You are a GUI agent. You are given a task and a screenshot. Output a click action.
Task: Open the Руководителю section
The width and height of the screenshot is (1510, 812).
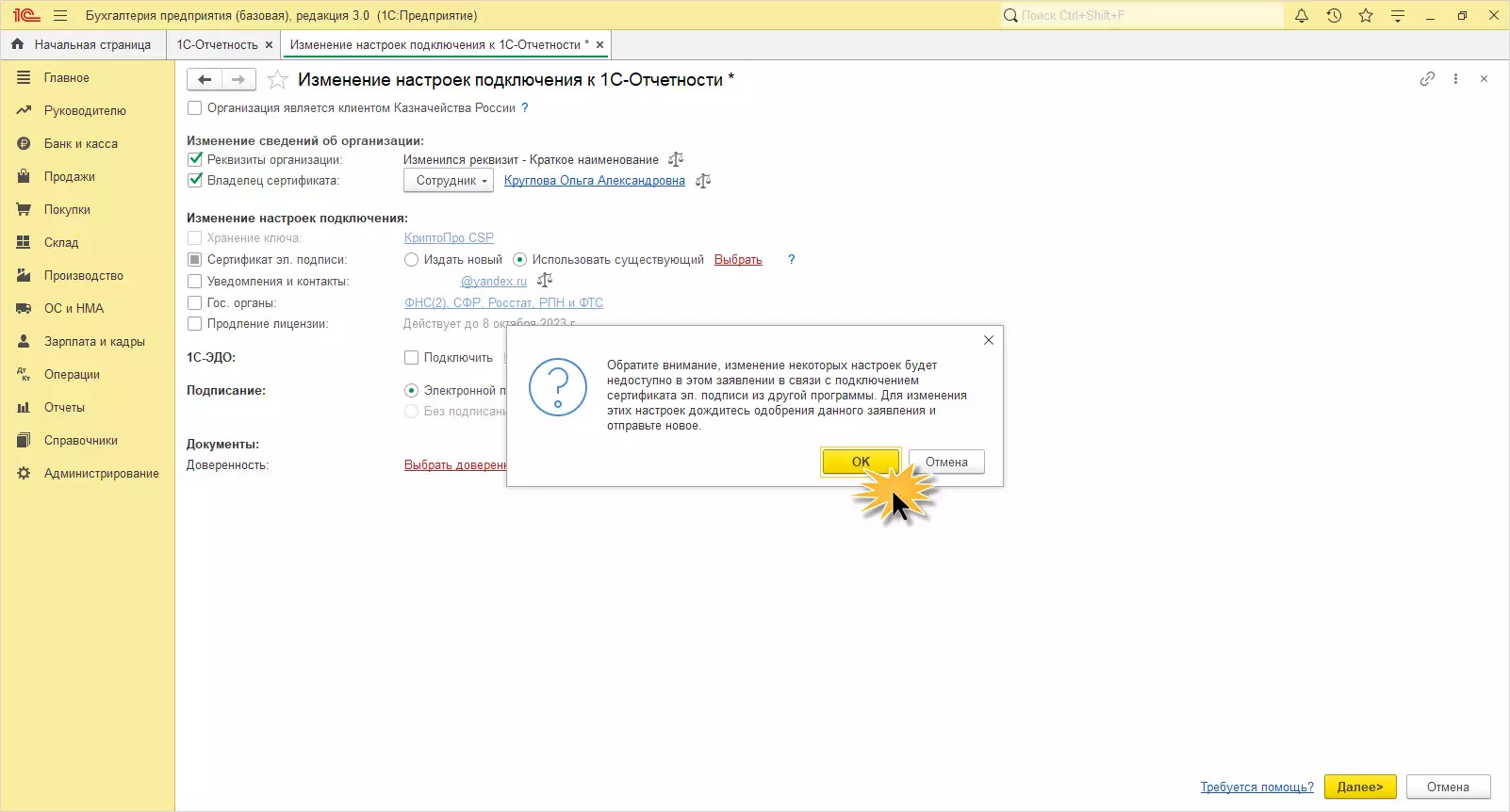tap(85, 111)
